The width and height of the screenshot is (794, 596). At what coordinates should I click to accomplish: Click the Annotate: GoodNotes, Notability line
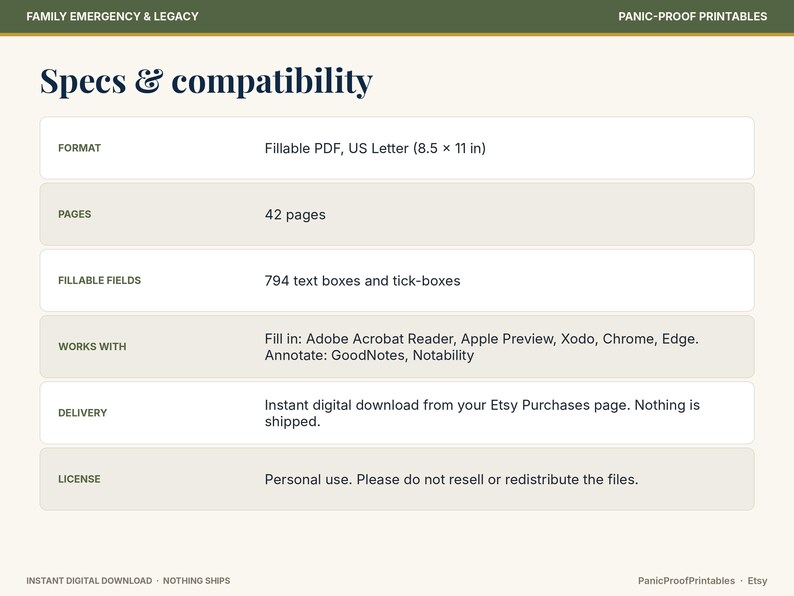(x=369, y=355)
